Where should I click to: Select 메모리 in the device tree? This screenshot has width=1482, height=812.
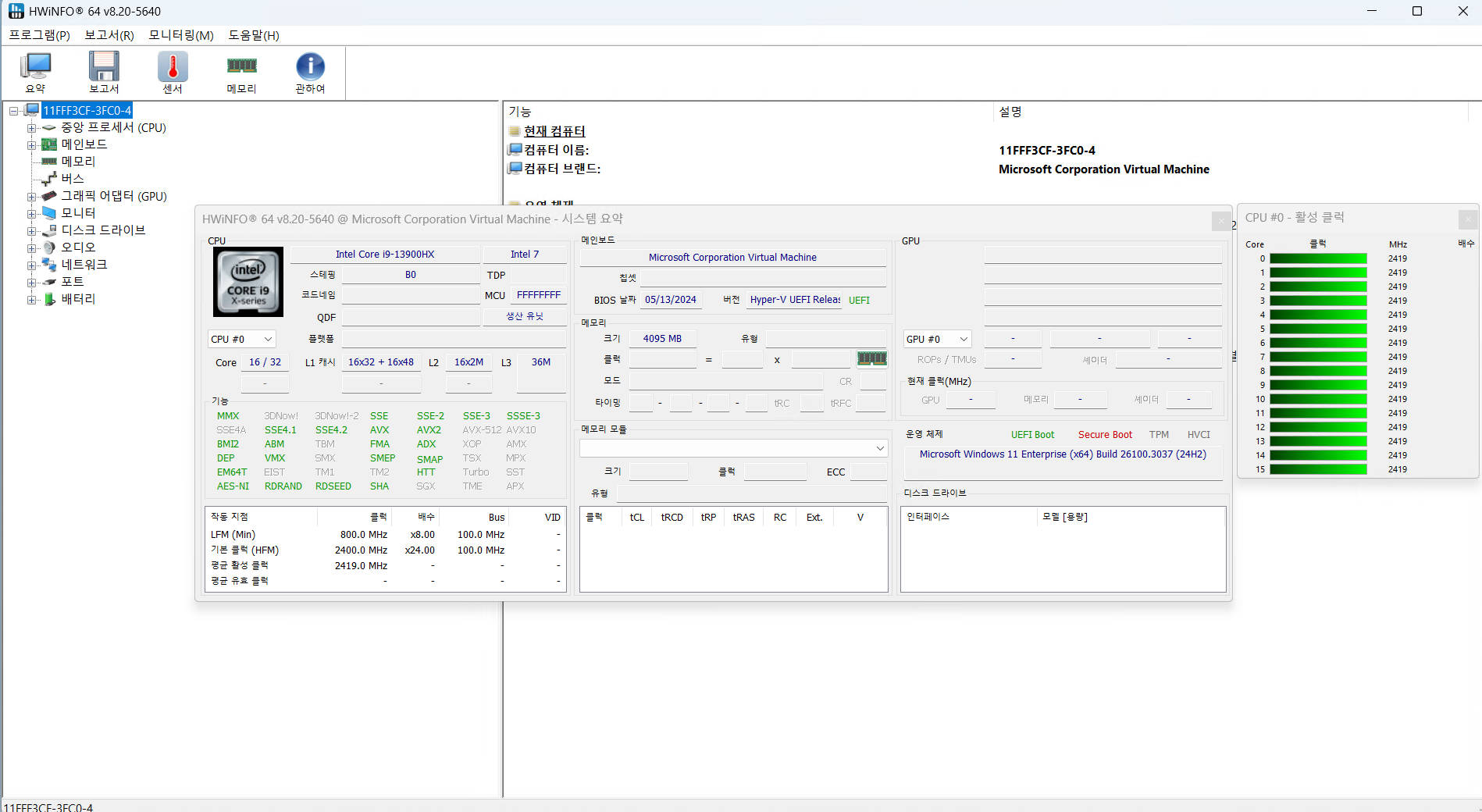pyautogui.click(x=78, y=162)
